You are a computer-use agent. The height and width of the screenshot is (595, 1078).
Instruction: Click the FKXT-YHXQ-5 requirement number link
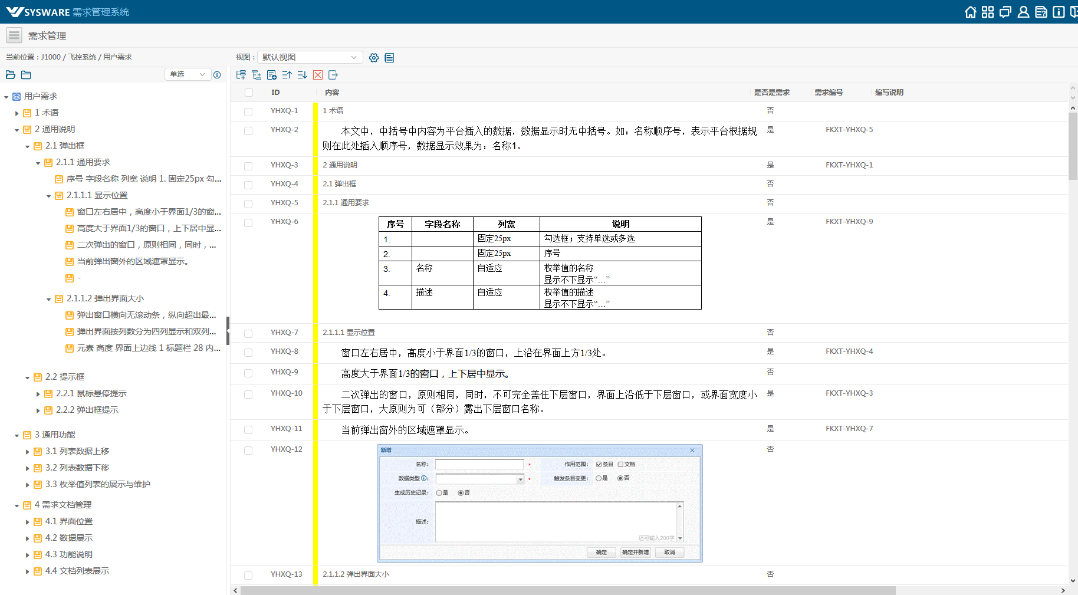[x=849, y=130]
